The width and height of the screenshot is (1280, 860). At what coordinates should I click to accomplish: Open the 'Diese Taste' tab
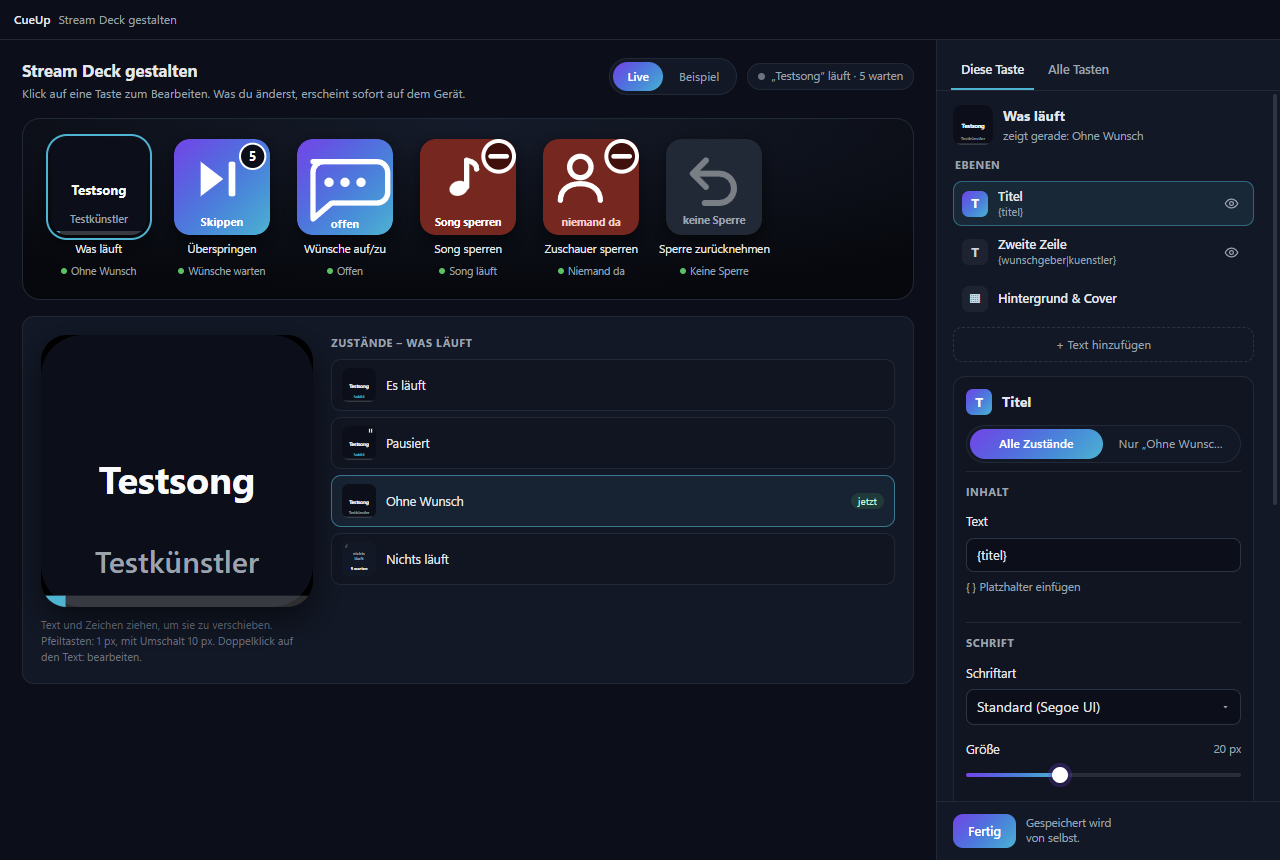click(992, 70)
